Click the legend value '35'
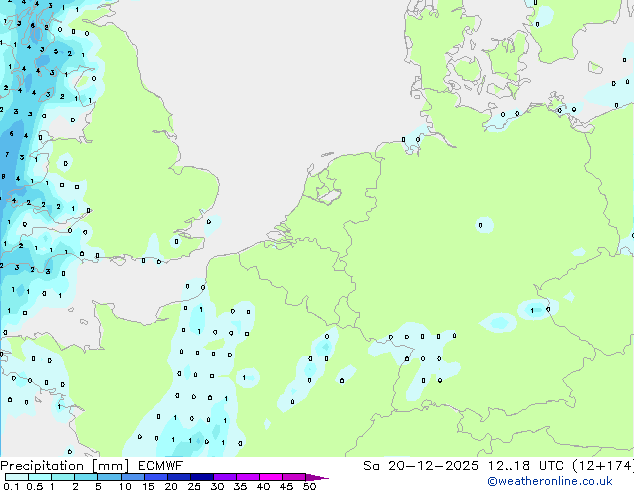 point(240,486)
